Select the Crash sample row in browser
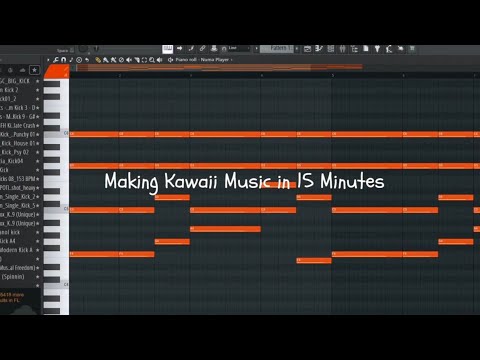This screenshot has height=360, width=480. 19,126
